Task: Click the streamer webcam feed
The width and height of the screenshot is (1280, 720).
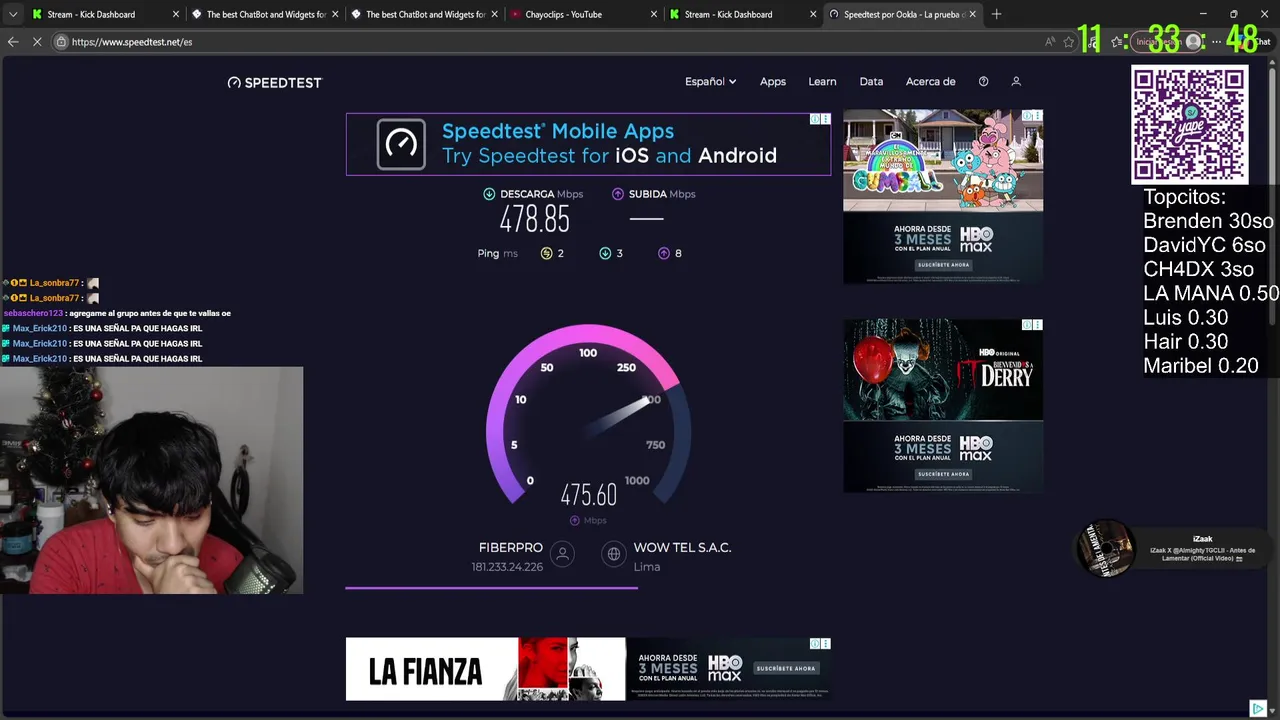Action: [151, 480]
